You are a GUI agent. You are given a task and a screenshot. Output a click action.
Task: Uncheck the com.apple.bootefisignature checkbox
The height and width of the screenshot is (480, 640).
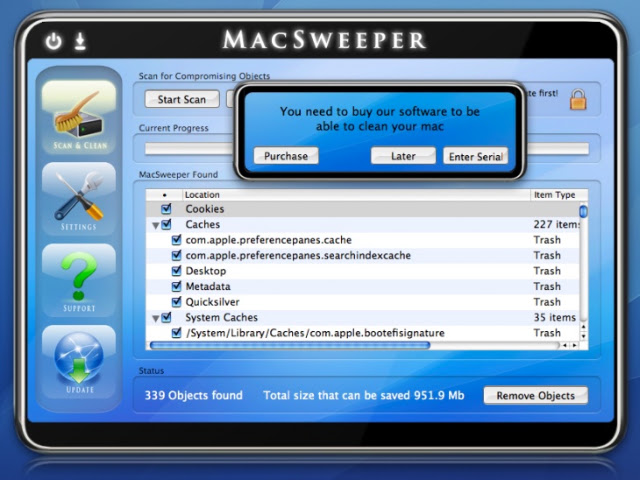[176, 333]
